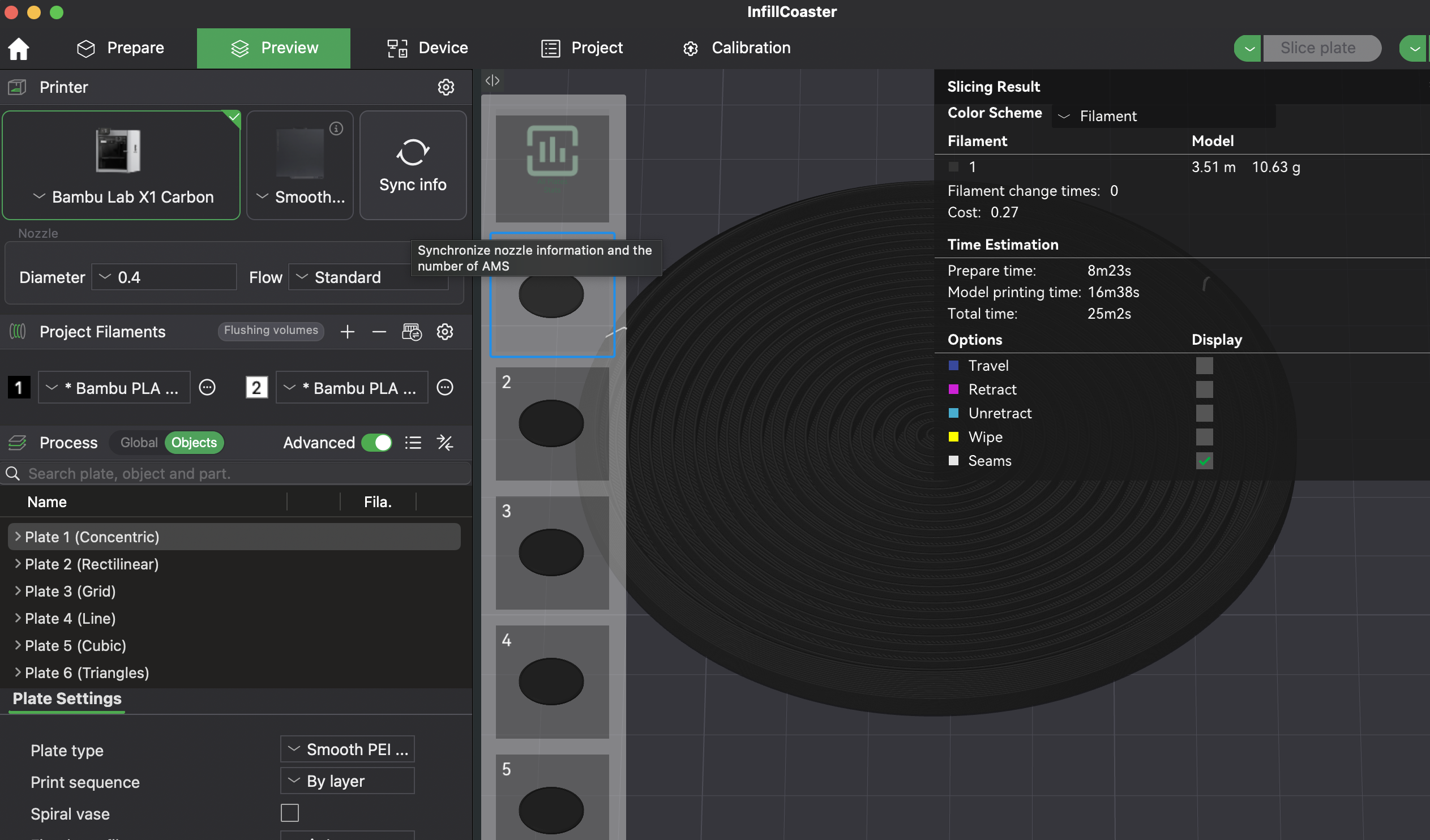
Task: Click the Home icon
Action: [x=18, y=48]
